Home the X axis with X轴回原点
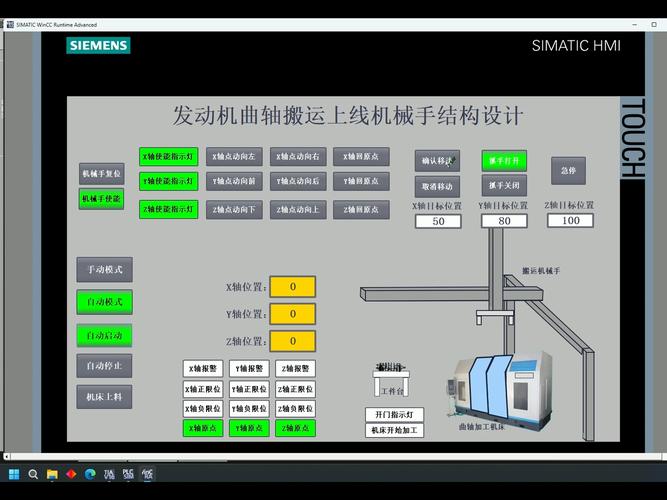 [x=361, y=157]
